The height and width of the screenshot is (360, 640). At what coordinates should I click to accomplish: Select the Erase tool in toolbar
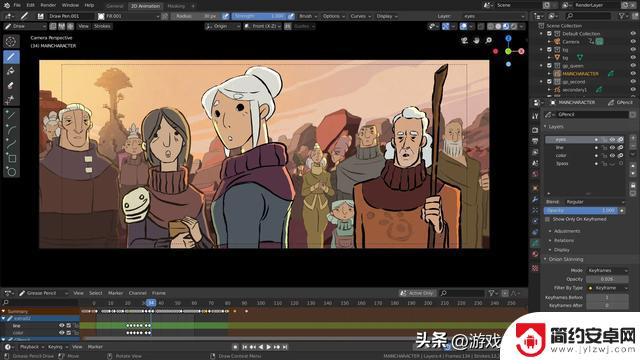coord(11,85)
